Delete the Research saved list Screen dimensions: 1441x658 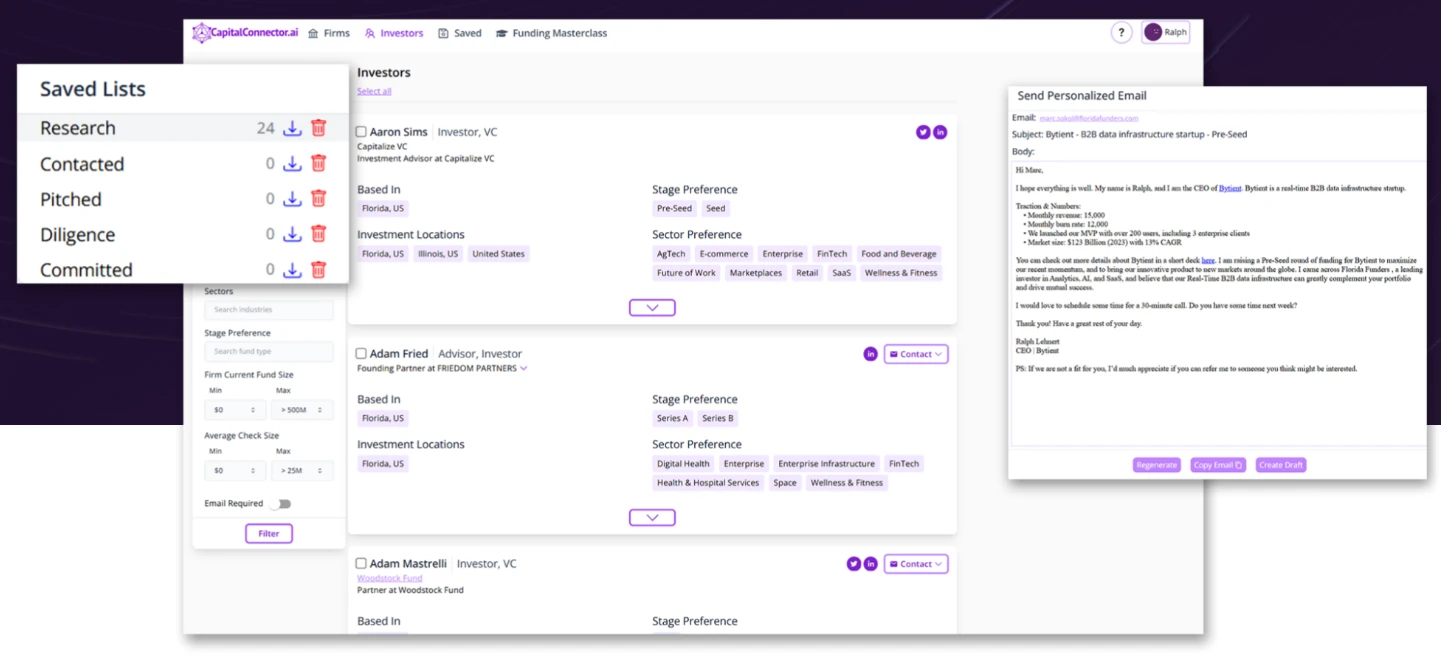coord(318,128)
